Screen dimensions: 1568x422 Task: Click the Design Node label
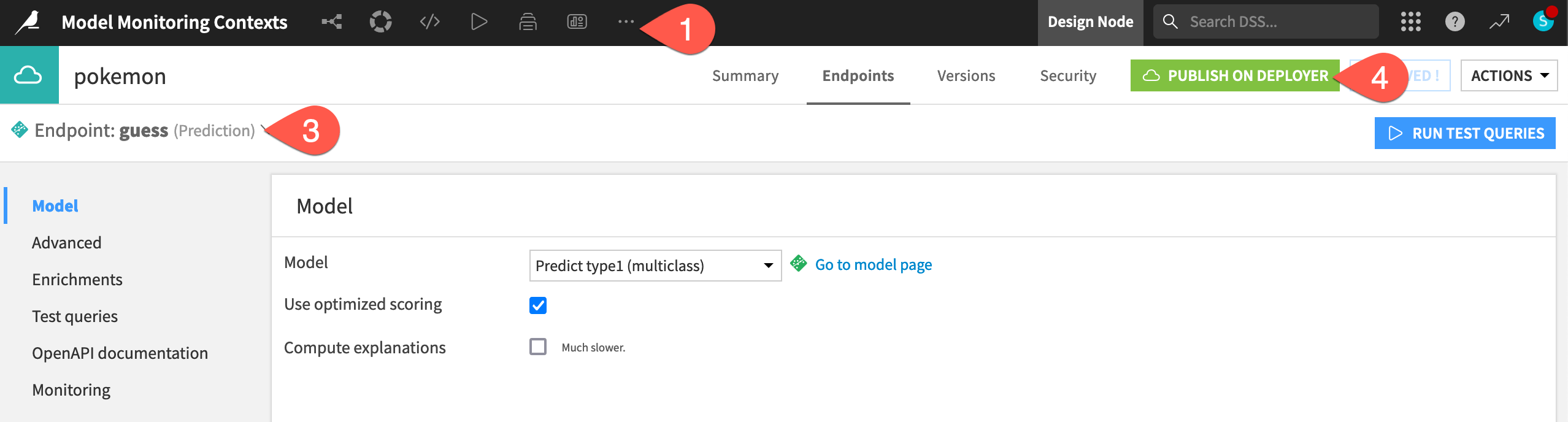tap(1090, 22)
